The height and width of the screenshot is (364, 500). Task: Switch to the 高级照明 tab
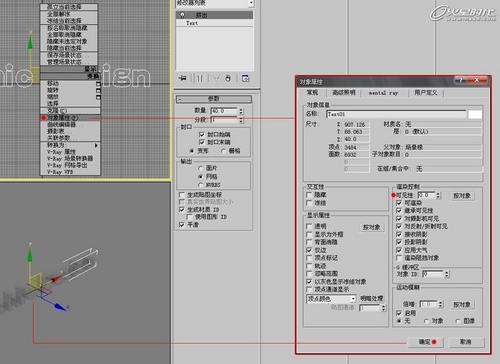pos(344,93)
